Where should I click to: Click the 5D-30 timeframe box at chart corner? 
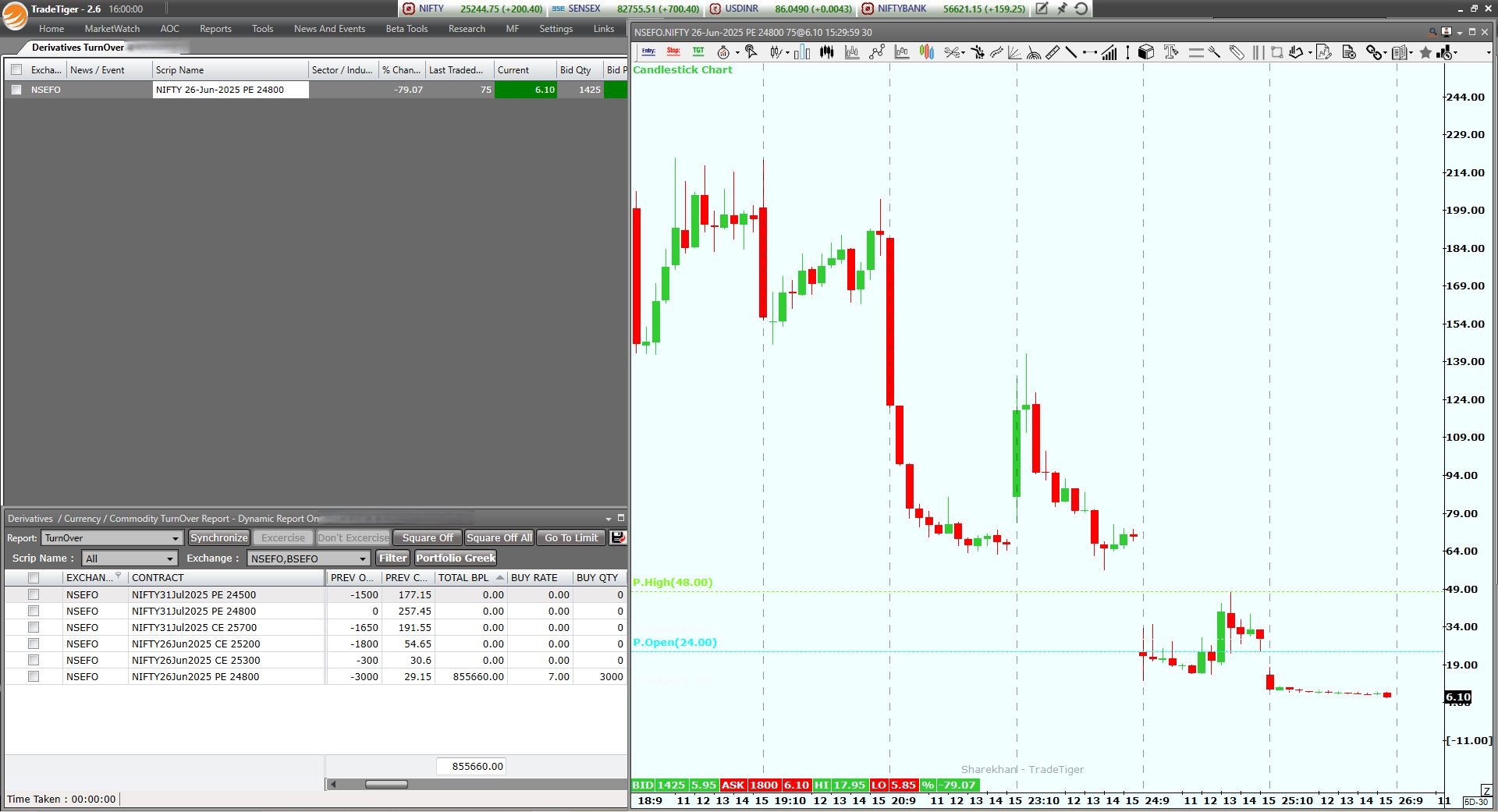tap(1475, 802)
